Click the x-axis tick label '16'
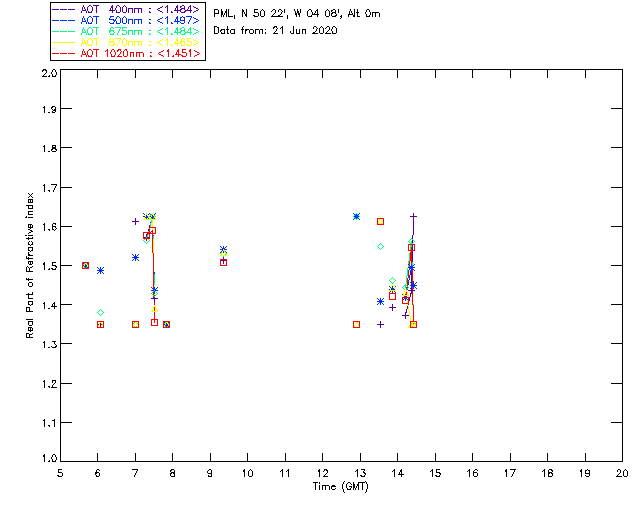The width and height of the screenshot is (640, 512). 472,473
